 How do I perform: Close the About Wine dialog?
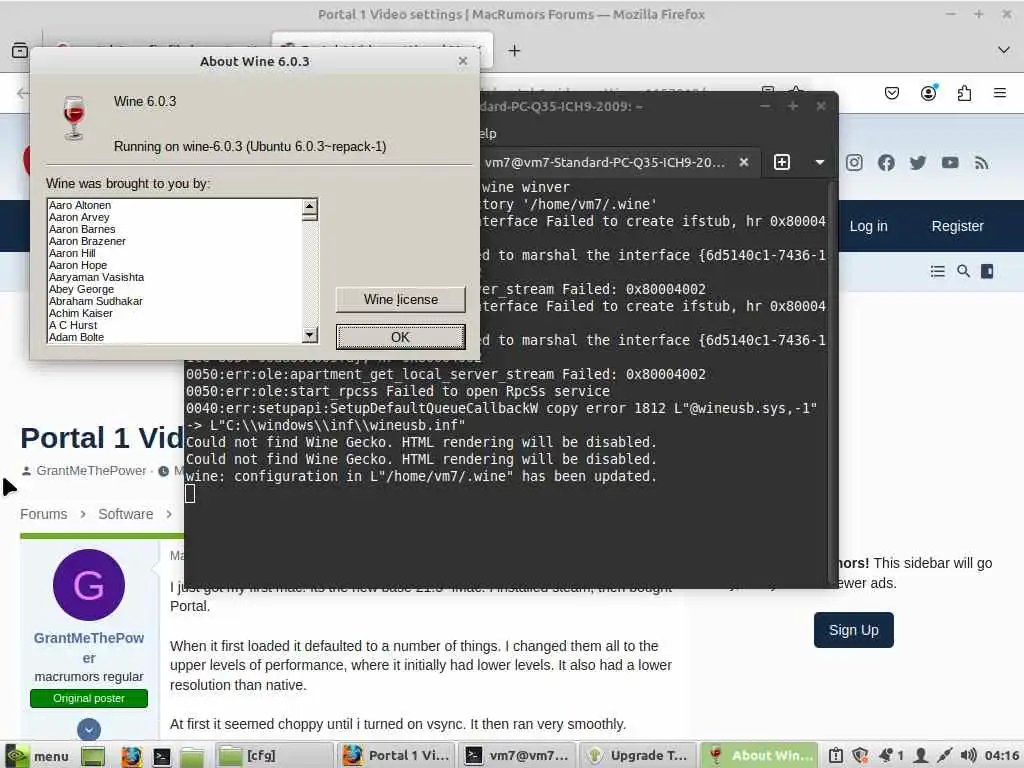(462, 61)
